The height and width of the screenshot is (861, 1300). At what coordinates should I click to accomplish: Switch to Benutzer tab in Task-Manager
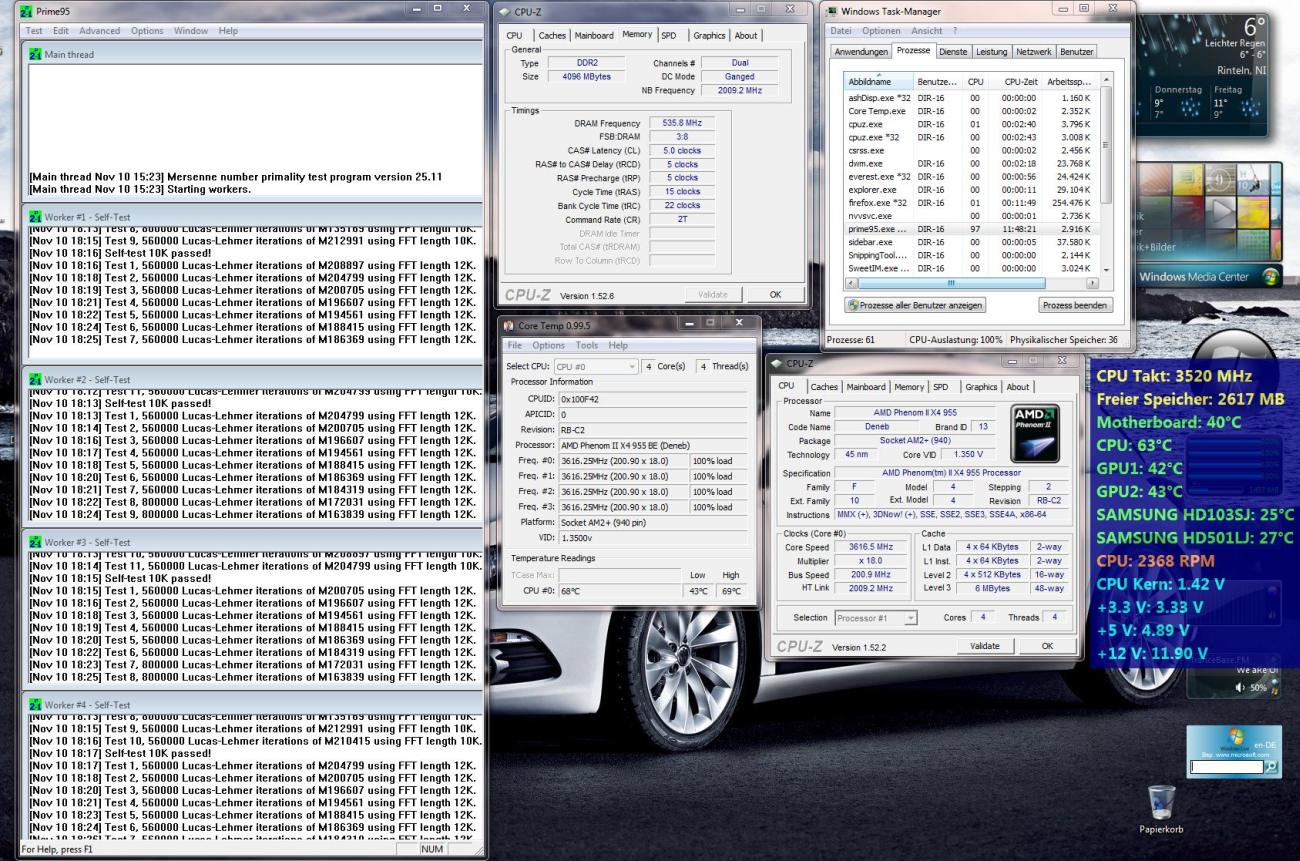pyautogui.click(x=1076, y=50)
